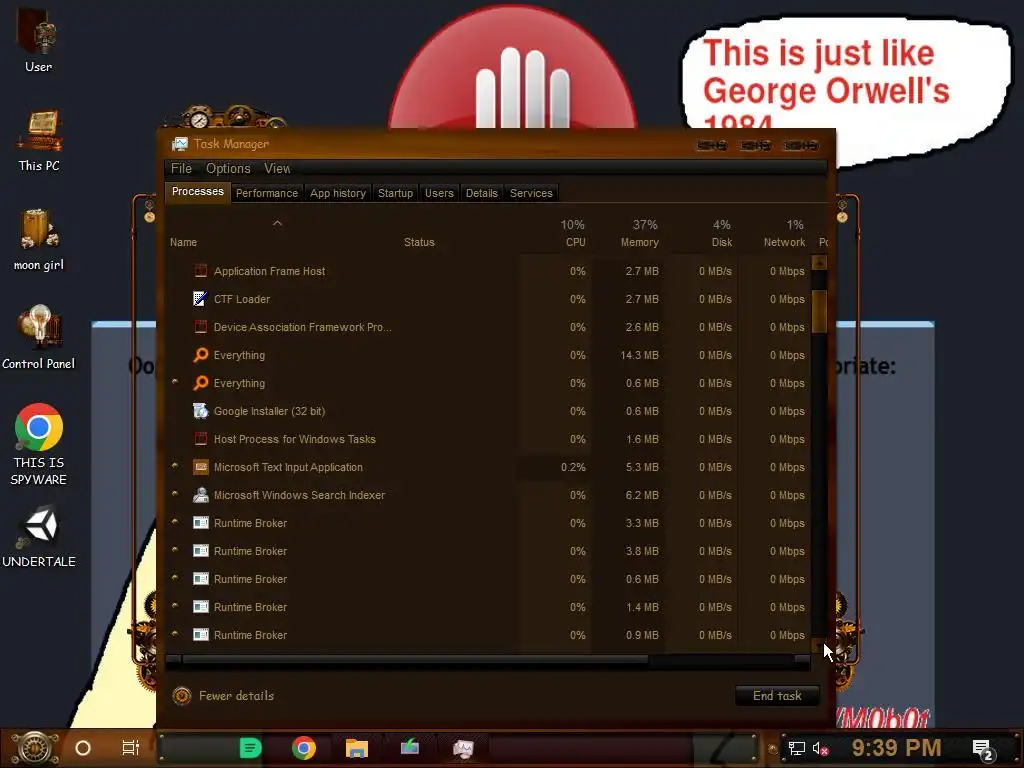Expand the 0.6 MB Everything process group
Viewport: 1024px width, 768px height.
point(175,381)
